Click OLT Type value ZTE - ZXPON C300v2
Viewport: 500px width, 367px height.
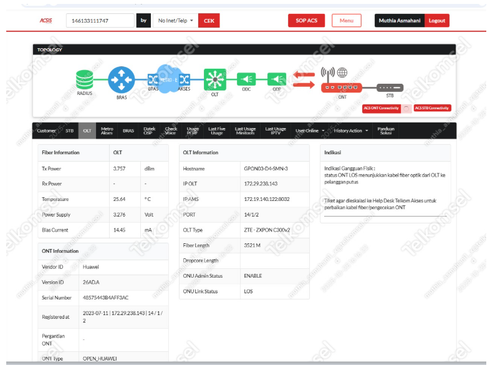(267, 230)
